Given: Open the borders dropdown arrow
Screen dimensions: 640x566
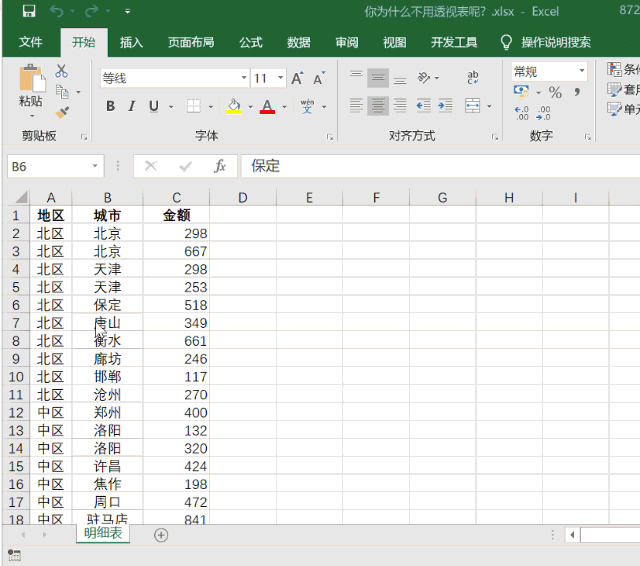Looking at the screenshot, I should point(211,107).
